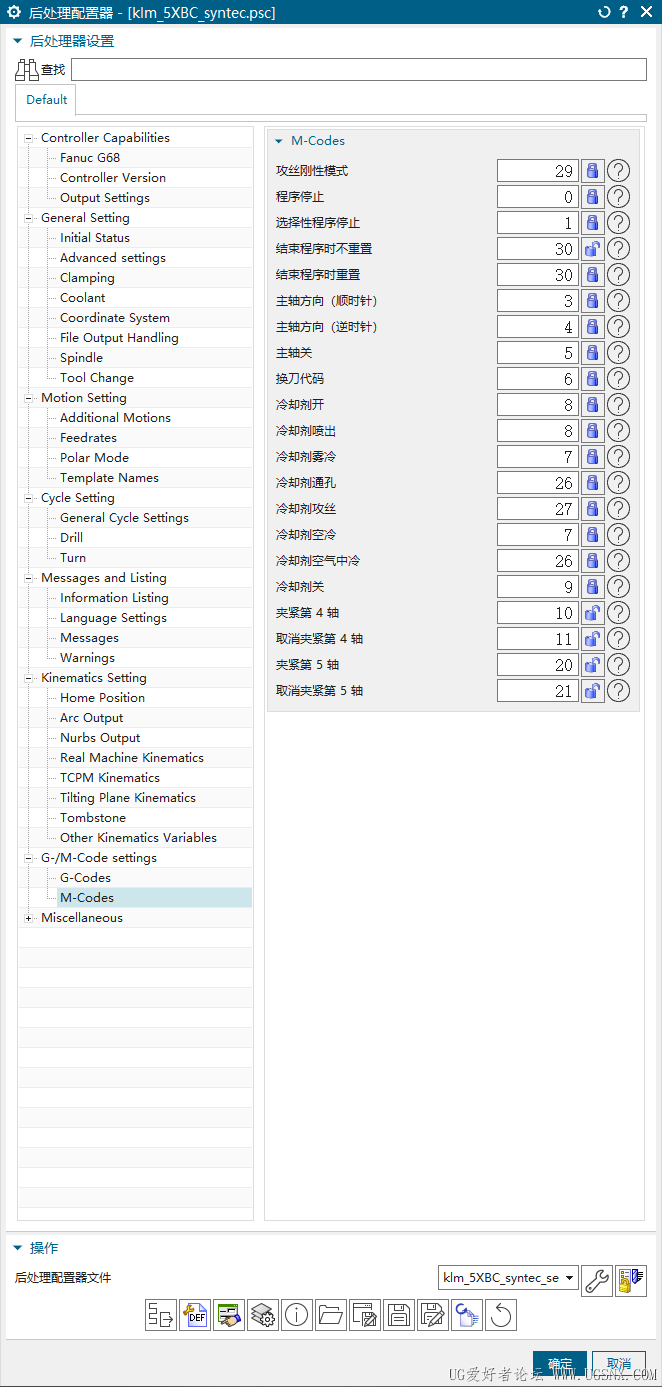Select Feedrates in the tree
The image size is (662, 1387).
pyautogui.click(x=88, y=438)
